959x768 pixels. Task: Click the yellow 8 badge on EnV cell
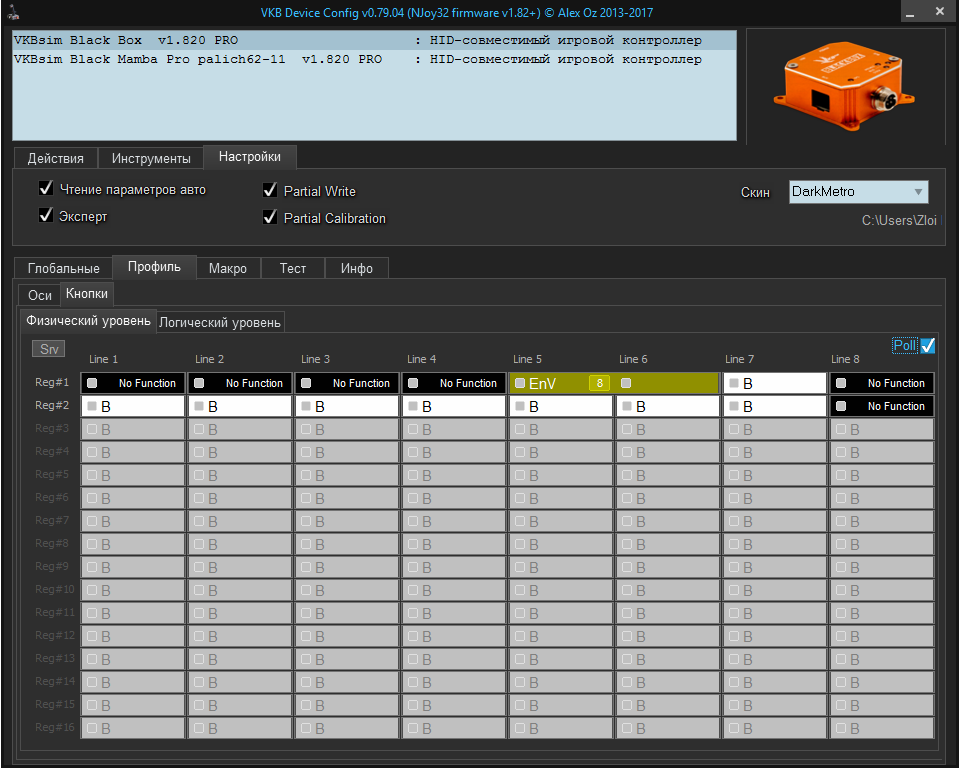[599, 383]
